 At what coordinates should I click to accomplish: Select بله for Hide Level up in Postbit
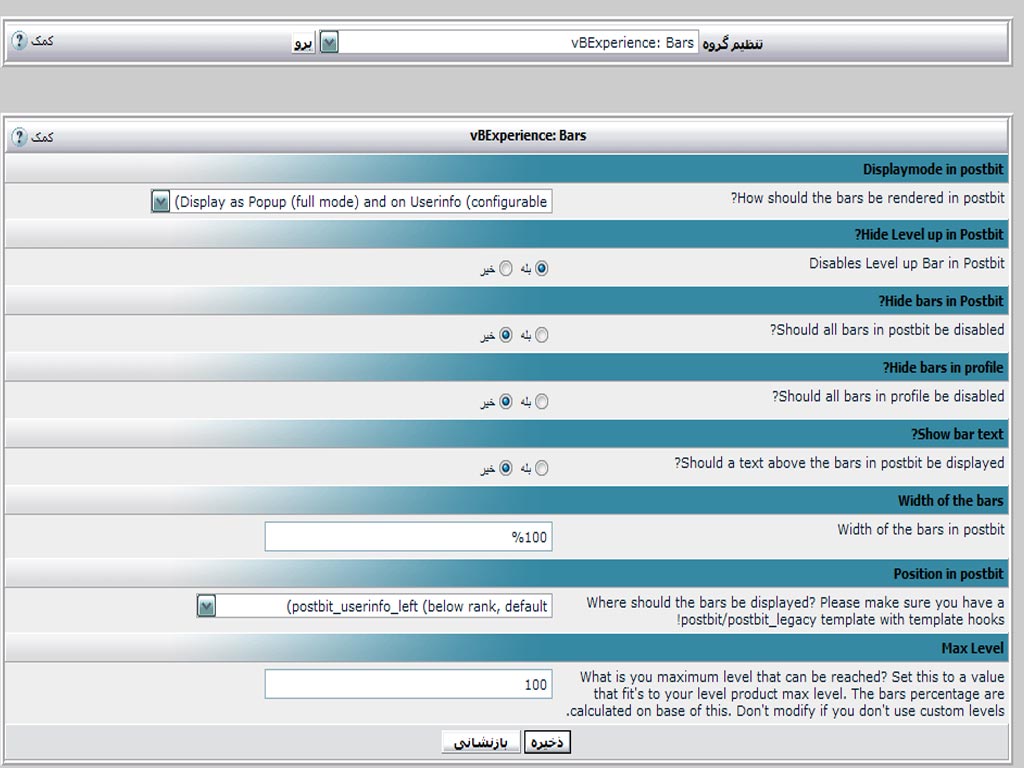pos(541,268)
